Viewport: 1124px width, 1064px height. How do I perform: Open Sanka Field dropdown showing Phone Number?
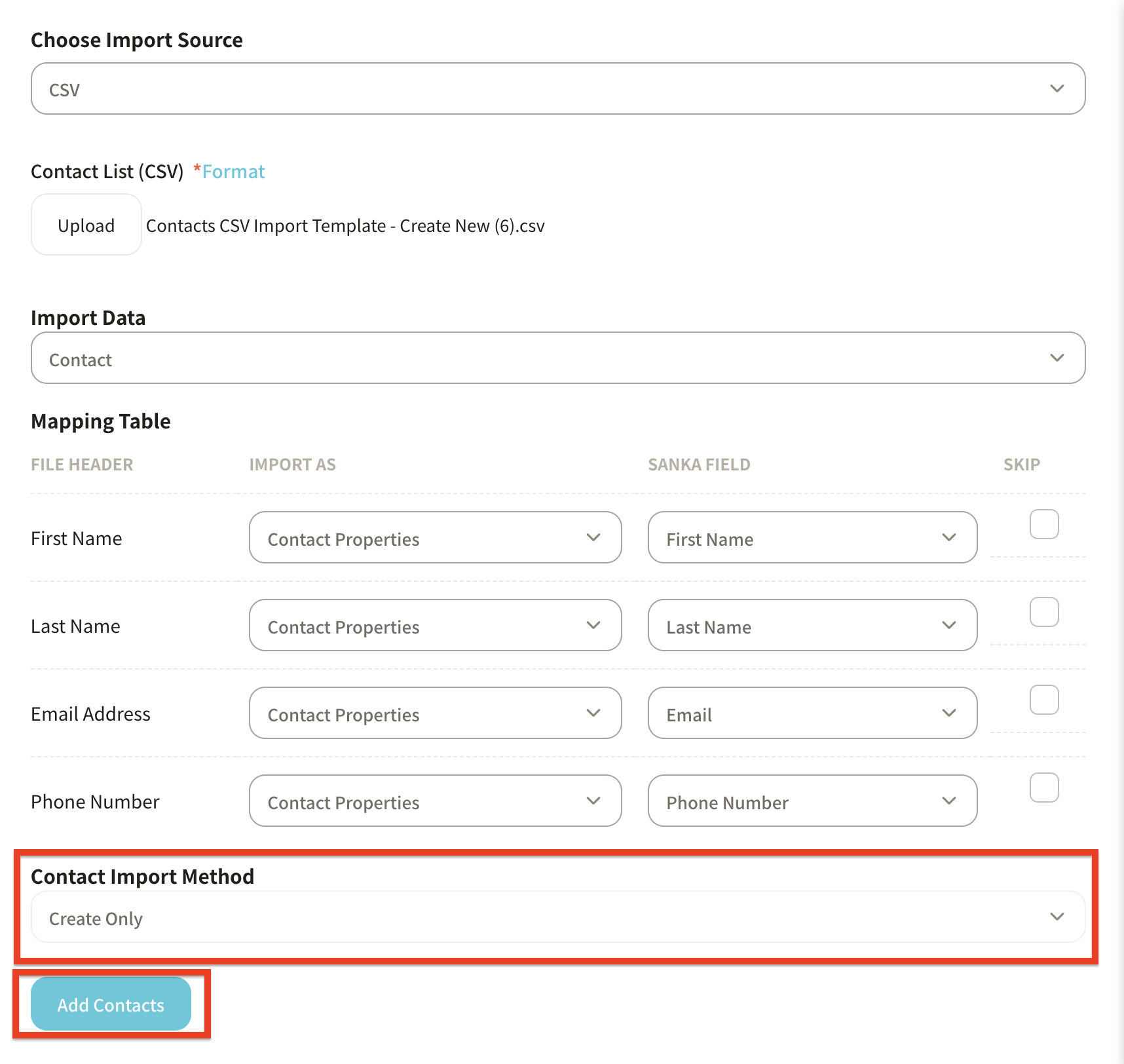(812, 801)
